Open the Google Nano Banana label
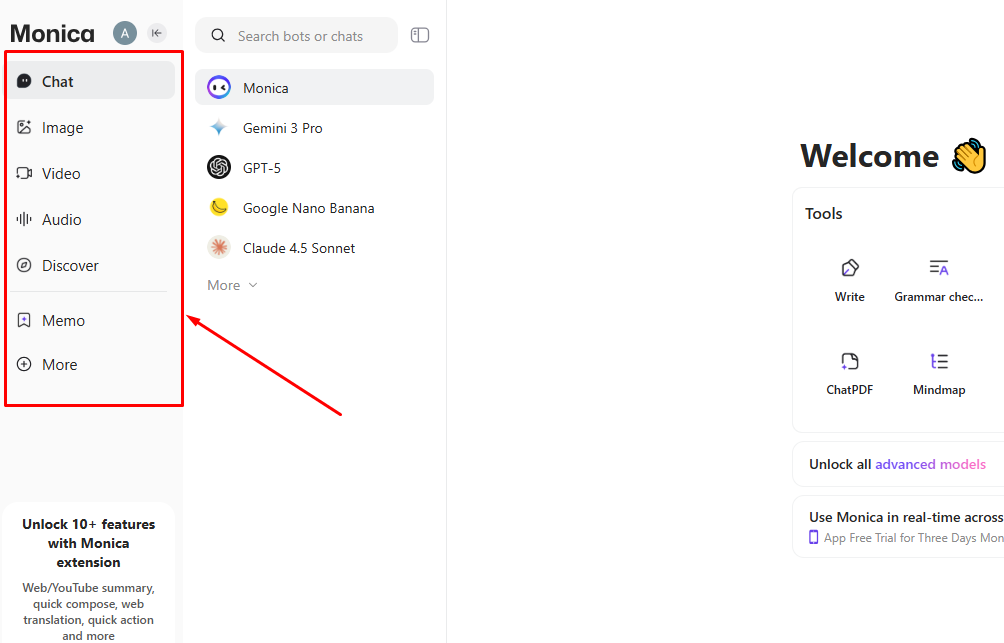Image resolution: width=1004 pixels, height=643 pixels. click(309, 208)
